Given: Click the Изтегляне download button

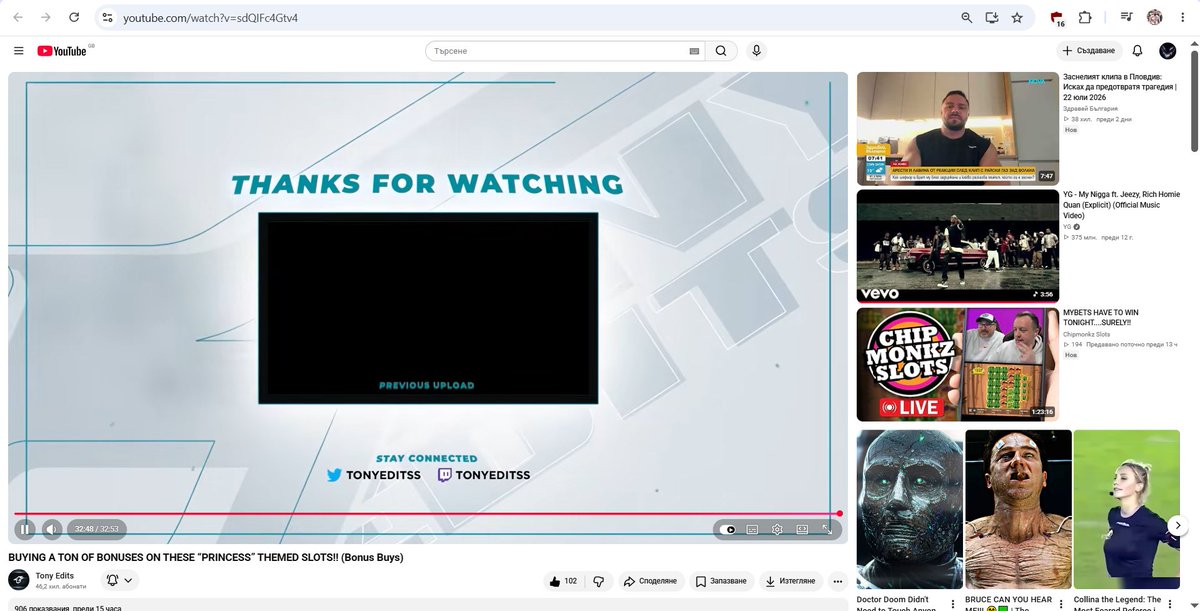Looking at the screenshot, I should (x=791, y=581).
